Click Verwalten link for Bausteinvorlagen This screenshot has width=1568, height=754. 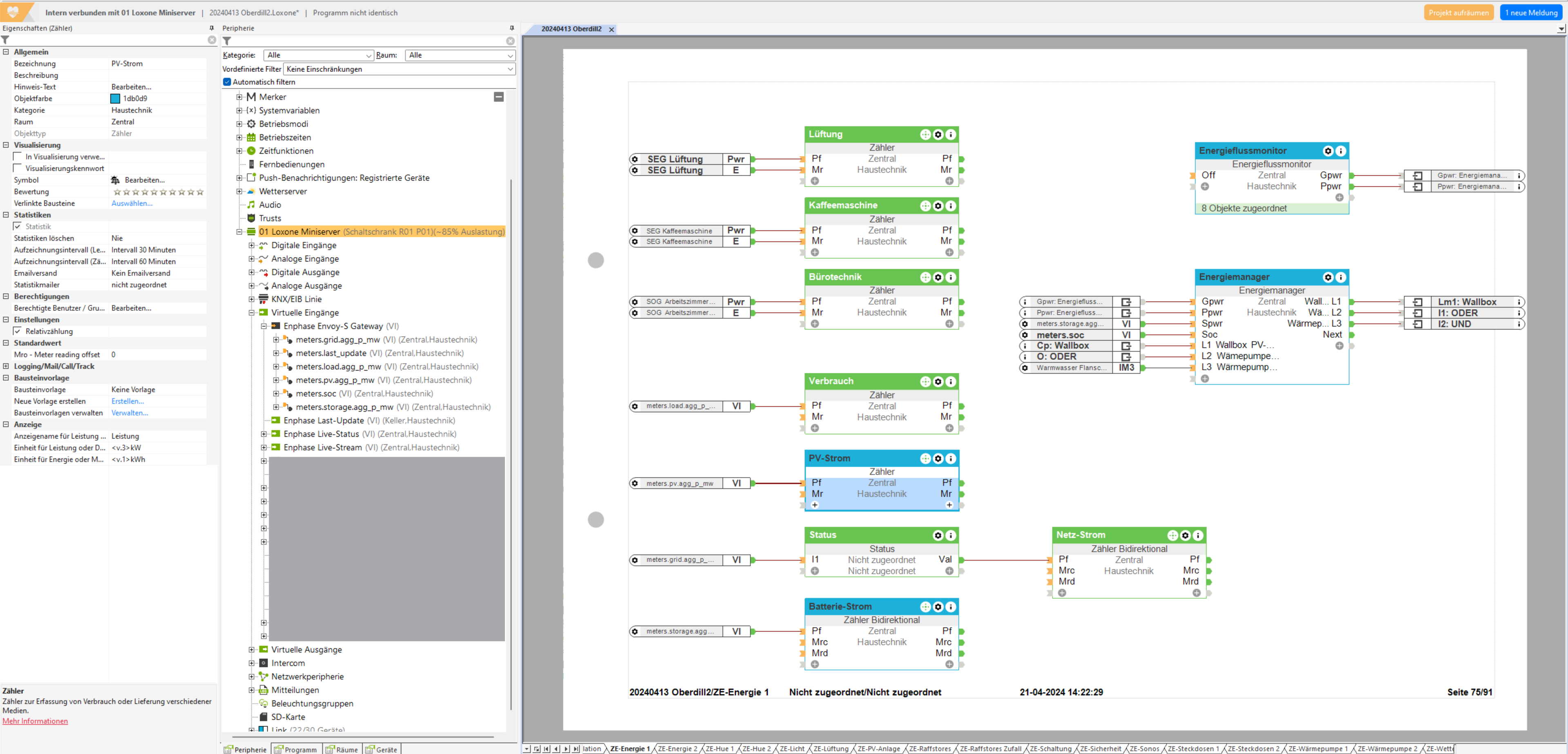click(130, 413)
